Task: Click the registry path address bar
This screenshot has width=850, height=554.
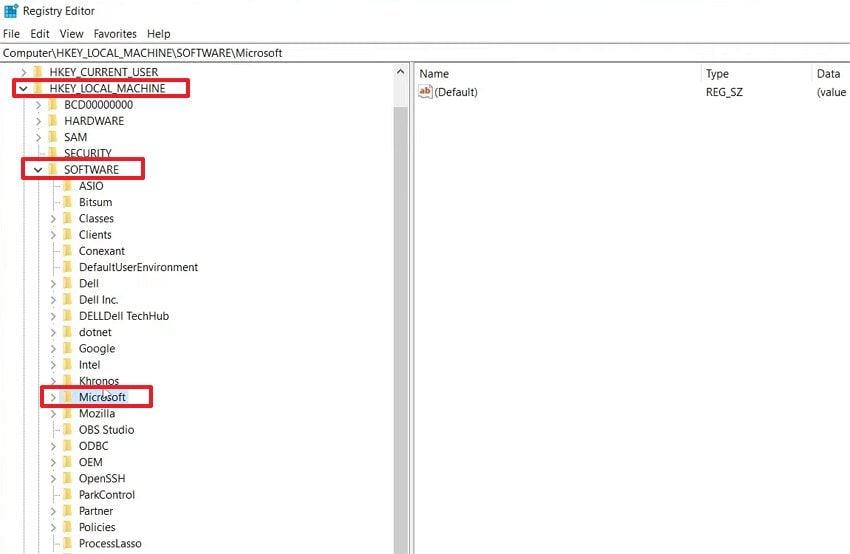Action: pyautogui.click(x=425, y=53)
